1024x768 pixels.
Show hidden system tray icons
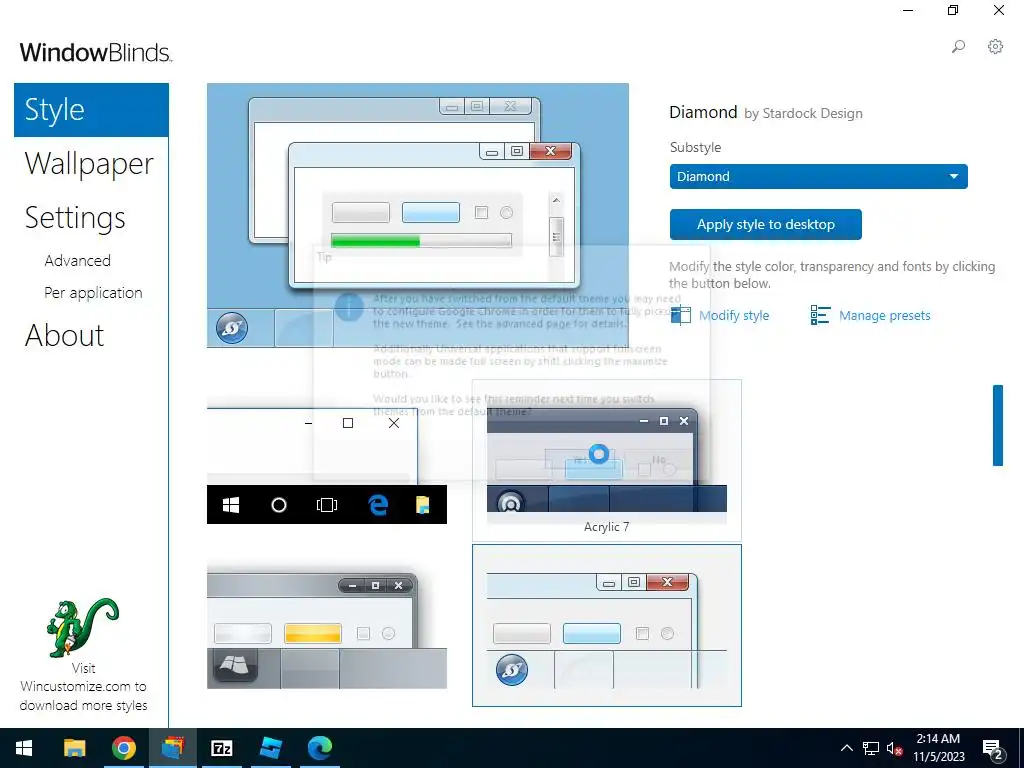[x=846, y=748]
